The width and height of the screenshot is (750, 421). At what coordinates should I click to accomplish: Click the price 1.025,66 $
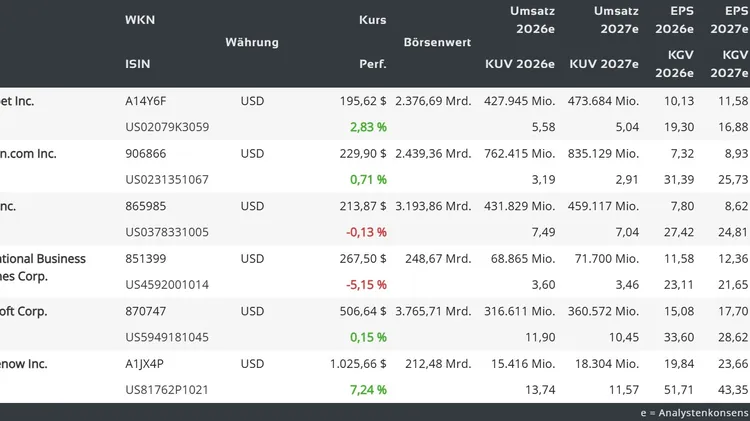point(358,365)
